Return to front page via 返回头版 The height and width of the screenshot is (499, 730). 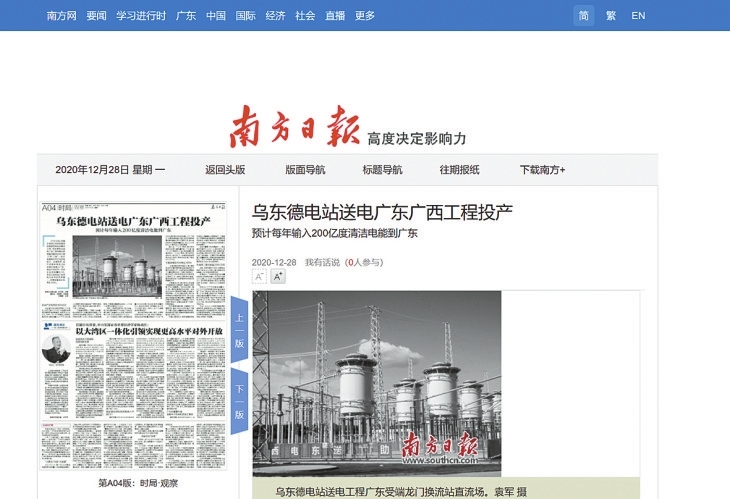coord(225,170)
